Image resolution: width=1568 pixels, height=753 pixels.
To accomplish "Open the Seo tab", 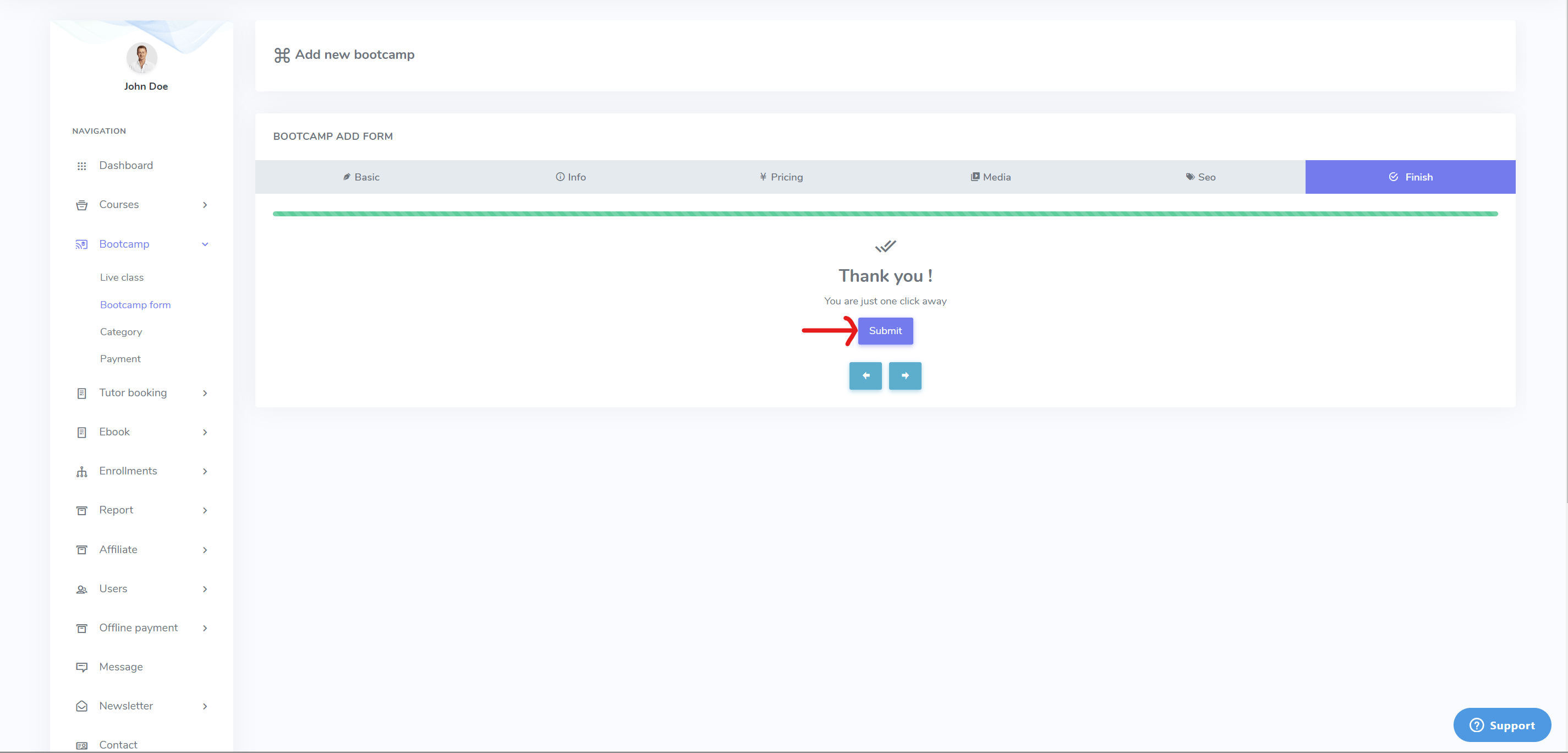I will (x=1200, y=177).
